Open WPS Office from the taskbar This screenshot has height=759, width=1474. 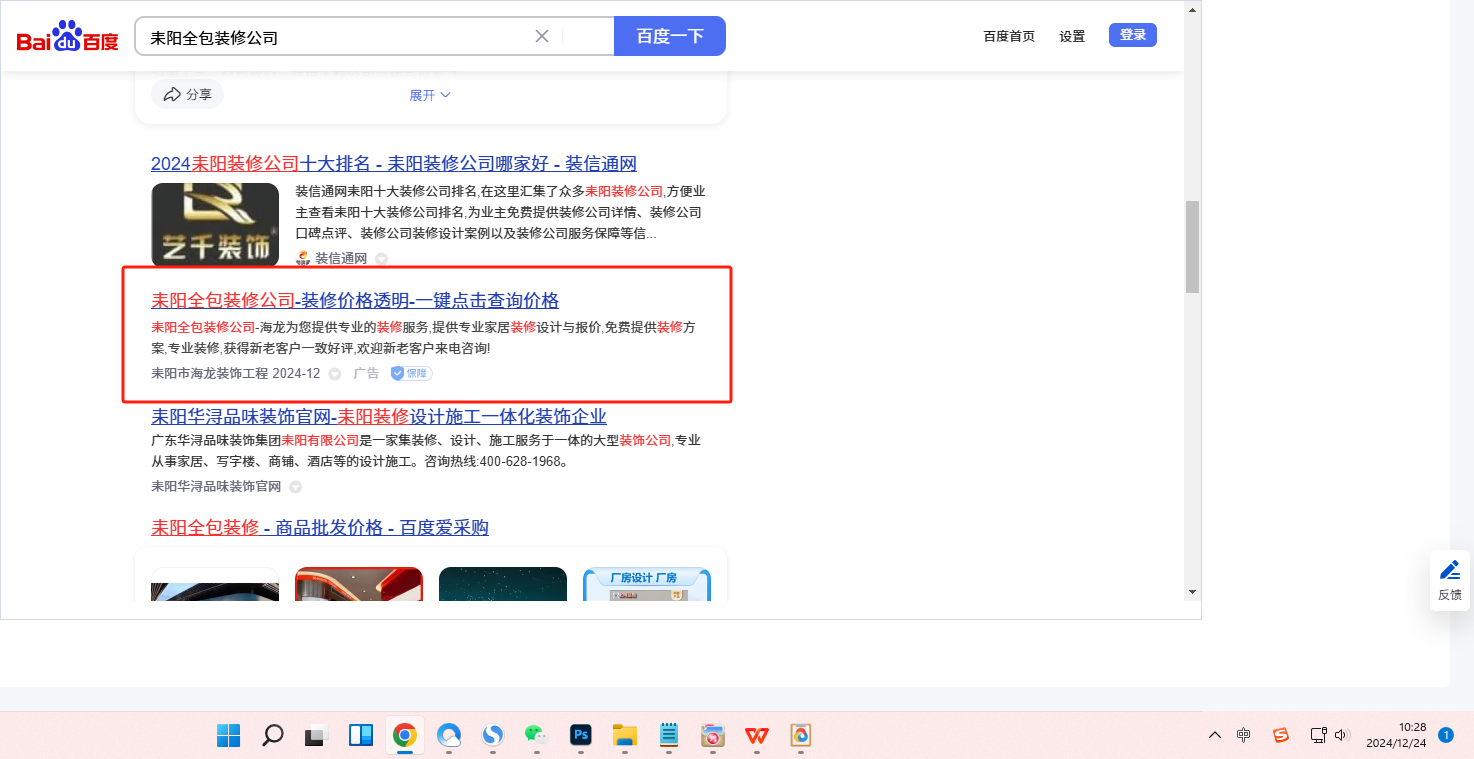click(756, 736)
